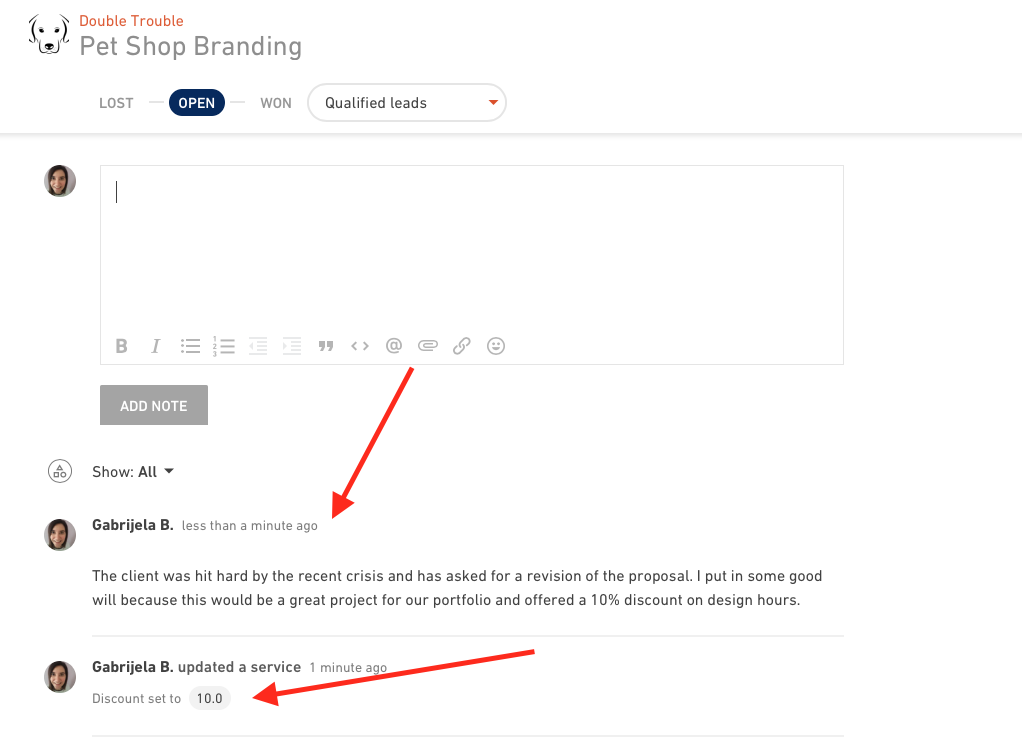Increase indent in the note editor
The image size is (1022, 740).
pyautogui.click(x=292, y=346)
